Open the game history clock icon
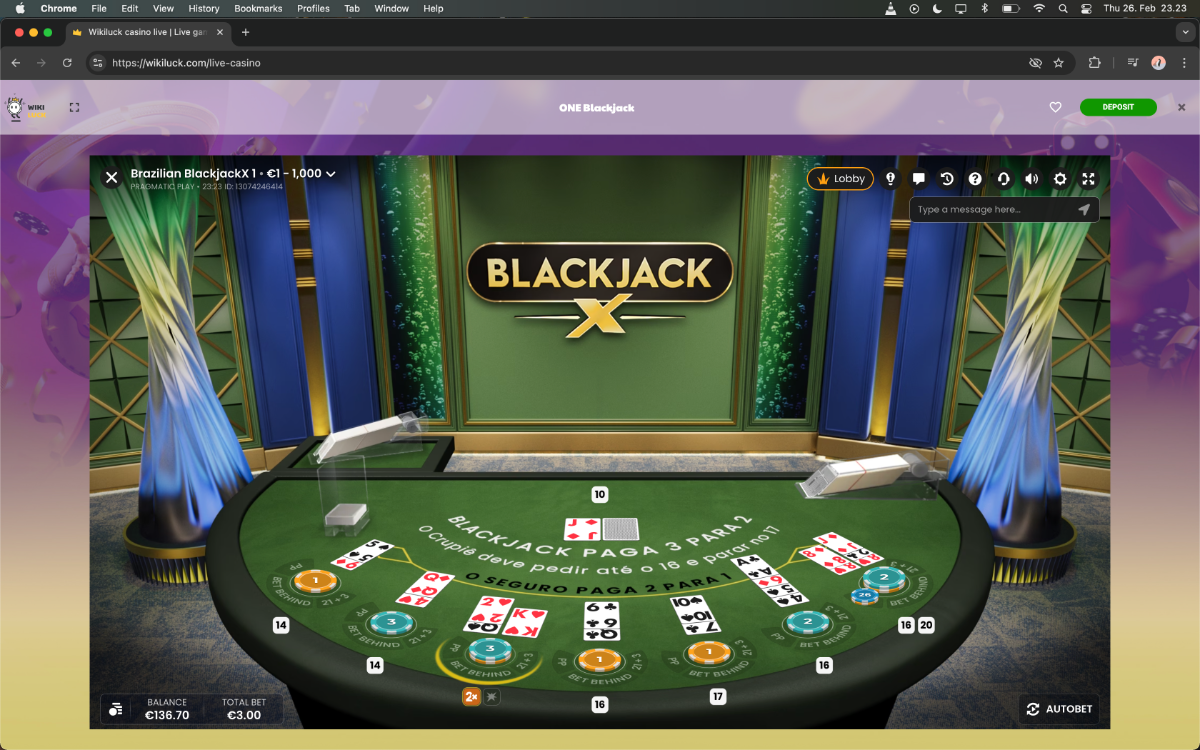1200x750 pixels. coord(947,179)
